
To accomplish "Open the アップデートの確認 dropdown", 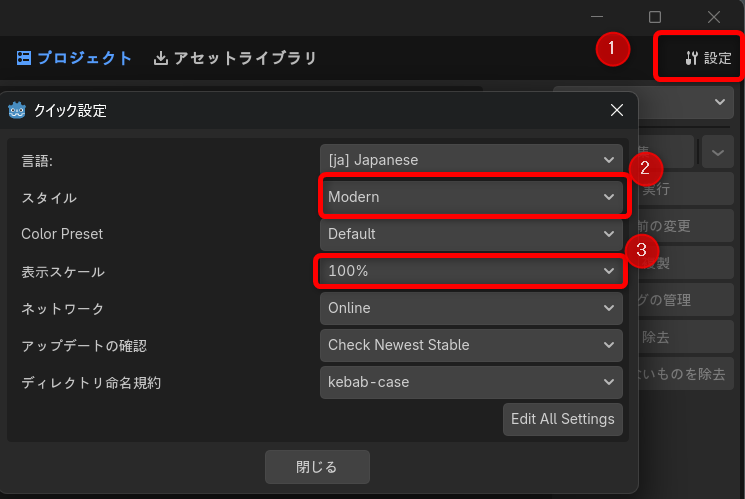I will pos(471,345).
